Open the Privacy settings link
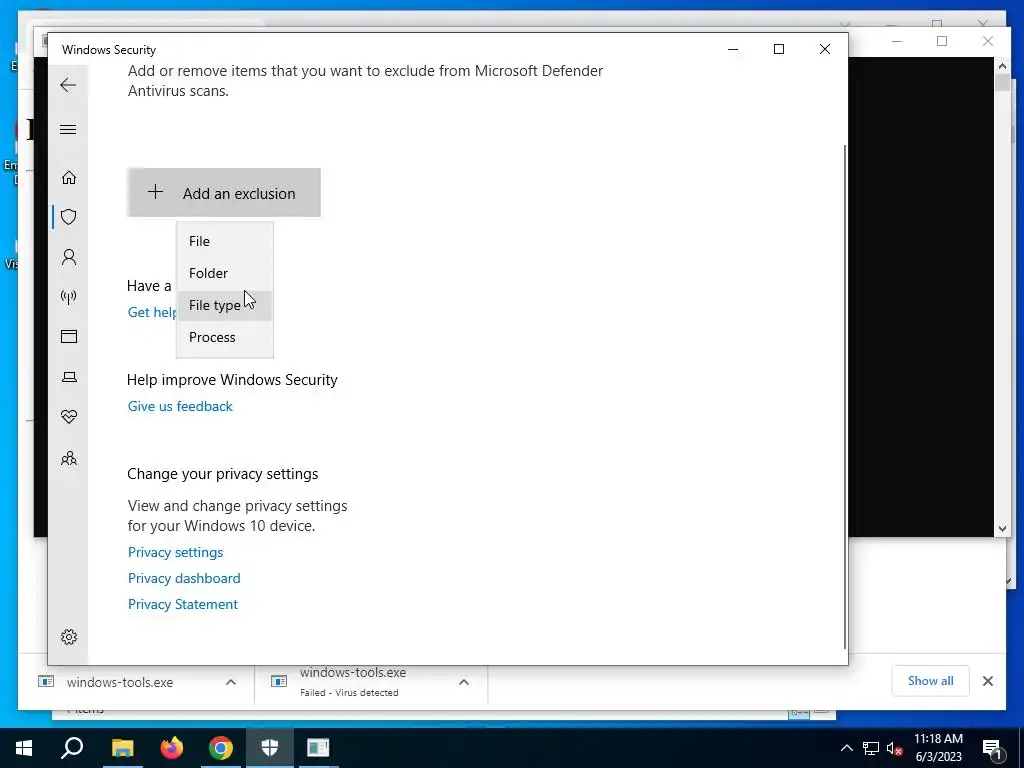The height and width of the screenshot is (768, 1024). (176, 552)
